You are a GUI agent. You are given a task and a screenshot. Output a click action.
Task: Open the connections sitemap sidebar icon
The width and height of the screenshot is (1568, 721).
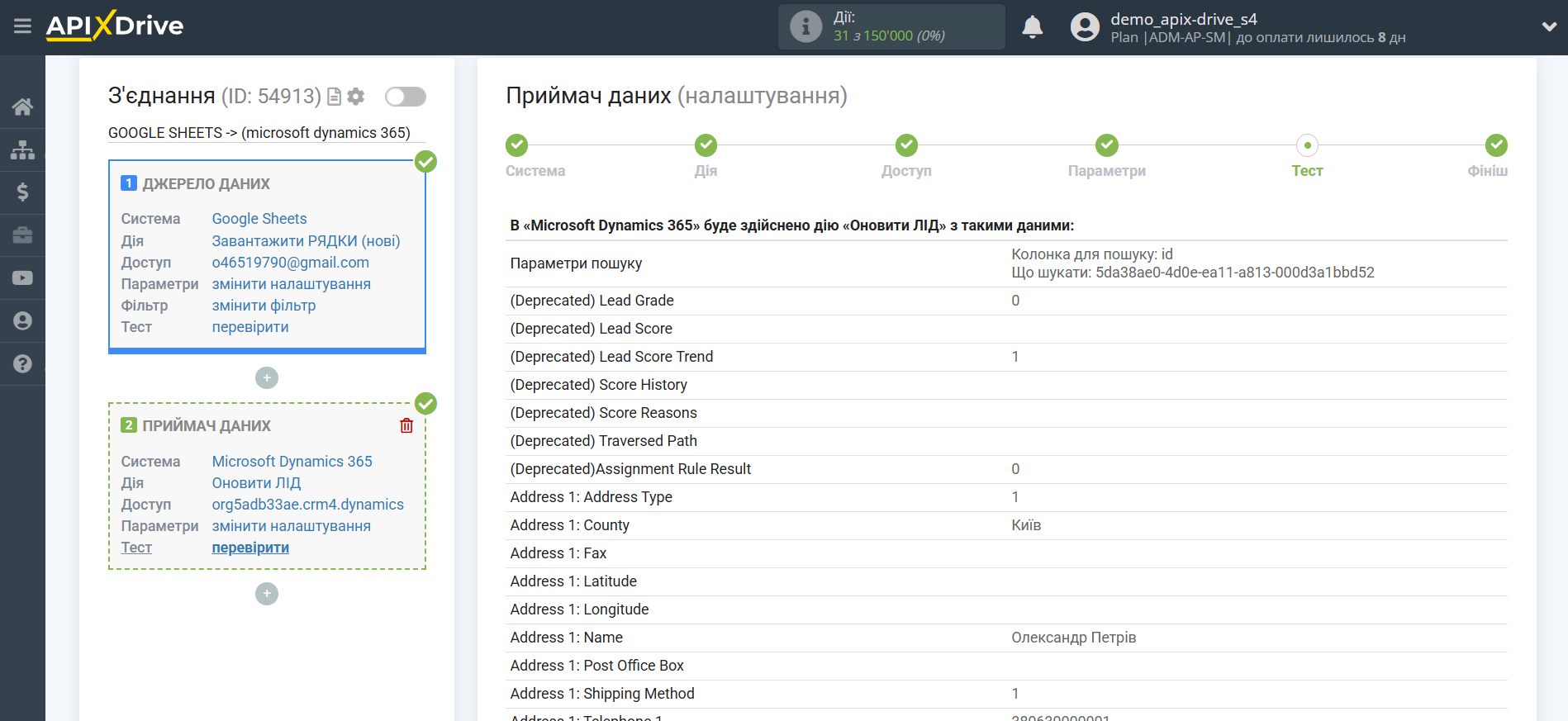[22, 149]
